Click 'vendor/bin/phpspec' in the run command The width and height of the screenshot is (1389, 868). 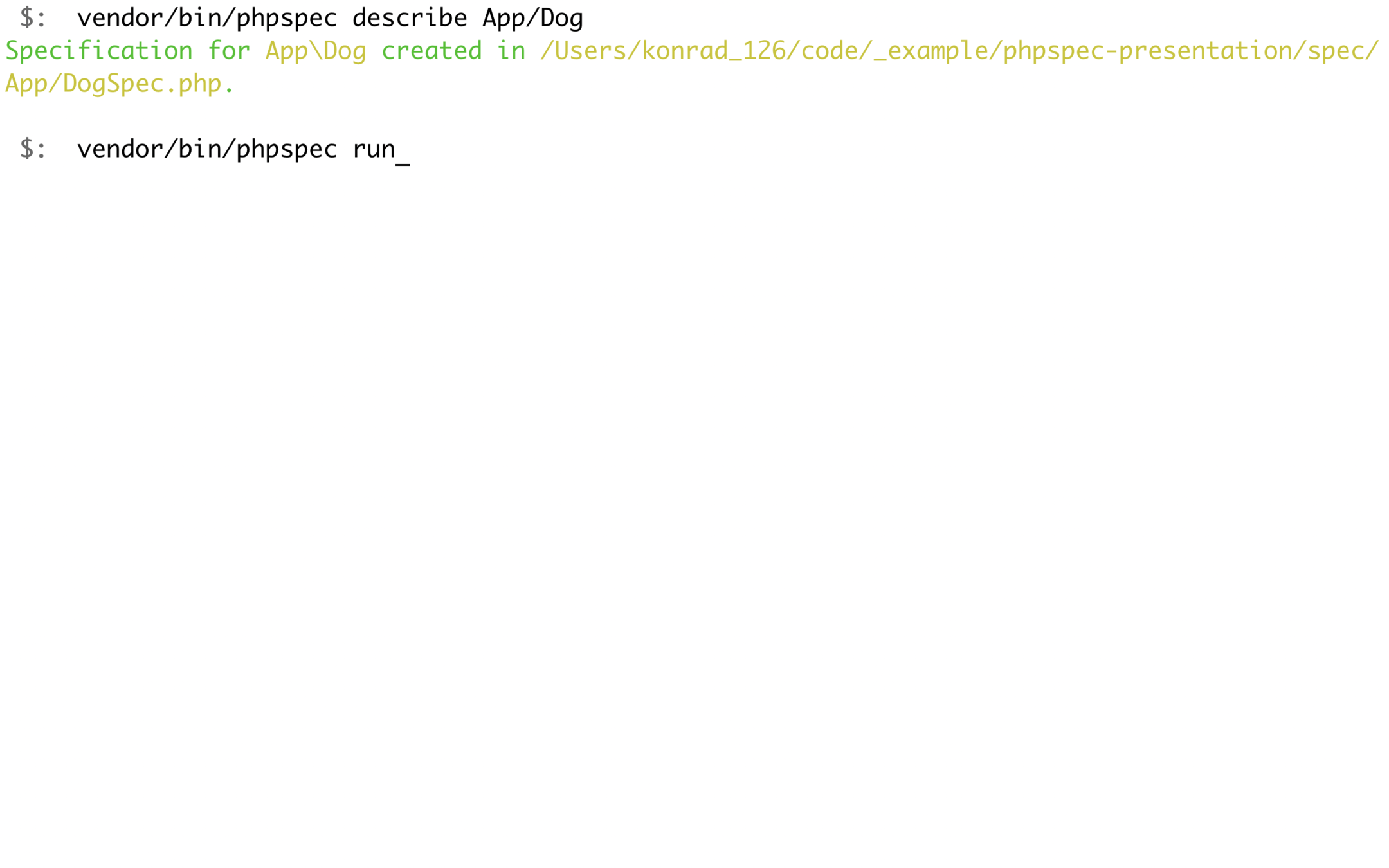pyautogui.click(x=207, y=150)
